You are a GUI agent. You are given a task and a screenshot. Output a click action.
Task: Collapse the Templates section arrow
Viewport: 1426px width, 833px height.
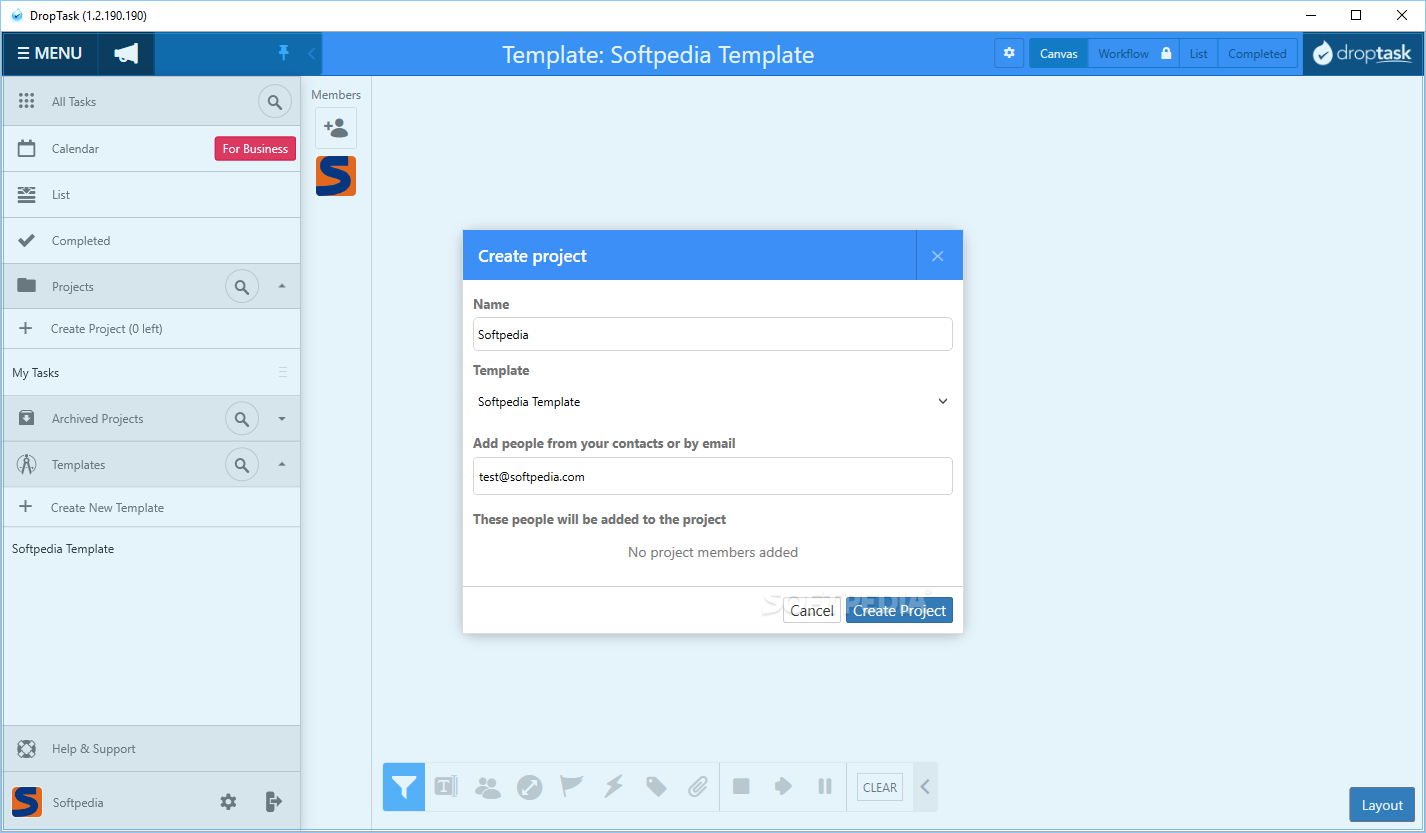tap(282, 465)
